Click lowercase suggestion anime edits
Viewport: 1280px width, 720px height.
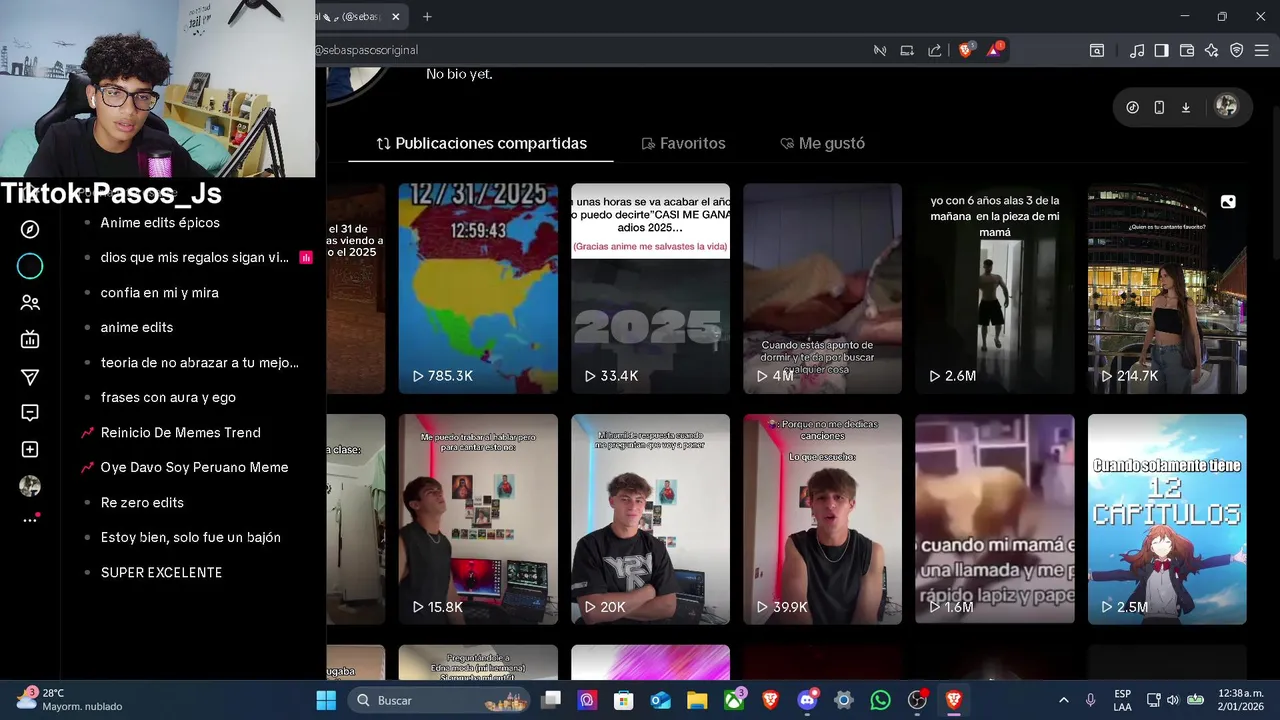coord(137,327)
